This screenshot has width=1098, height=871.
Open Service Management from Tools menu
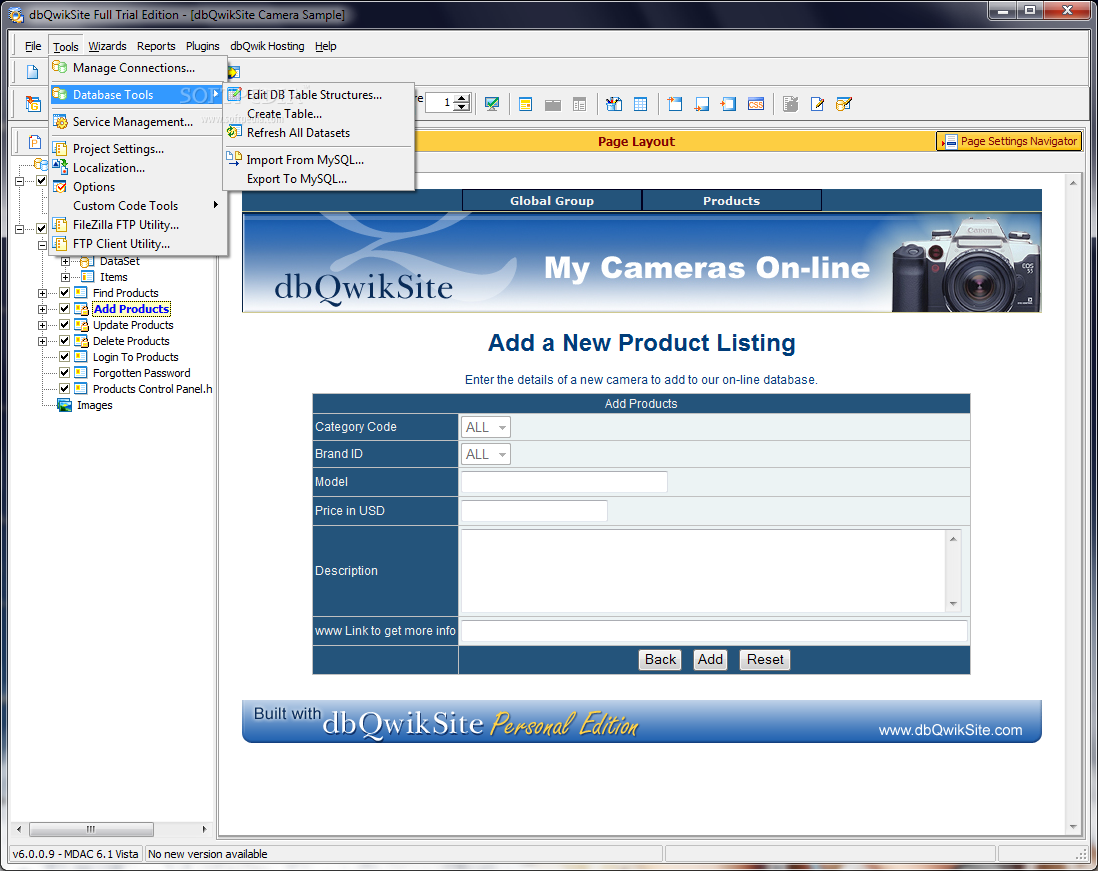tap(139, 122)
